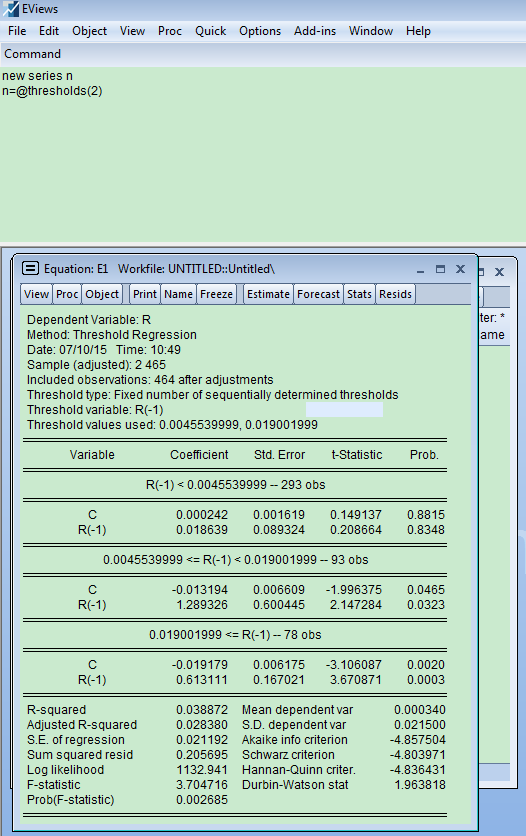Image resolution: width=526 pixels, height=836 pixels.
Task: Open the Options menu
Action: tap(260, 31)
